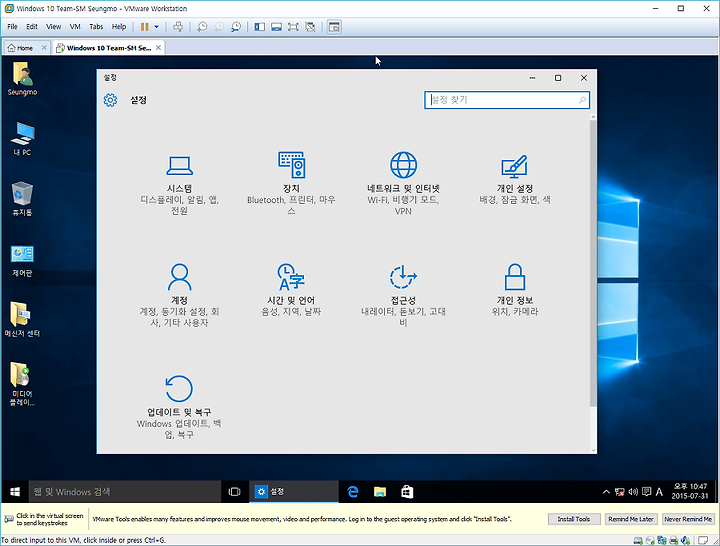Open 개인 정보 settings category
Image resolution: width=720 pixels, height=546 pixels.
point(515,290)
